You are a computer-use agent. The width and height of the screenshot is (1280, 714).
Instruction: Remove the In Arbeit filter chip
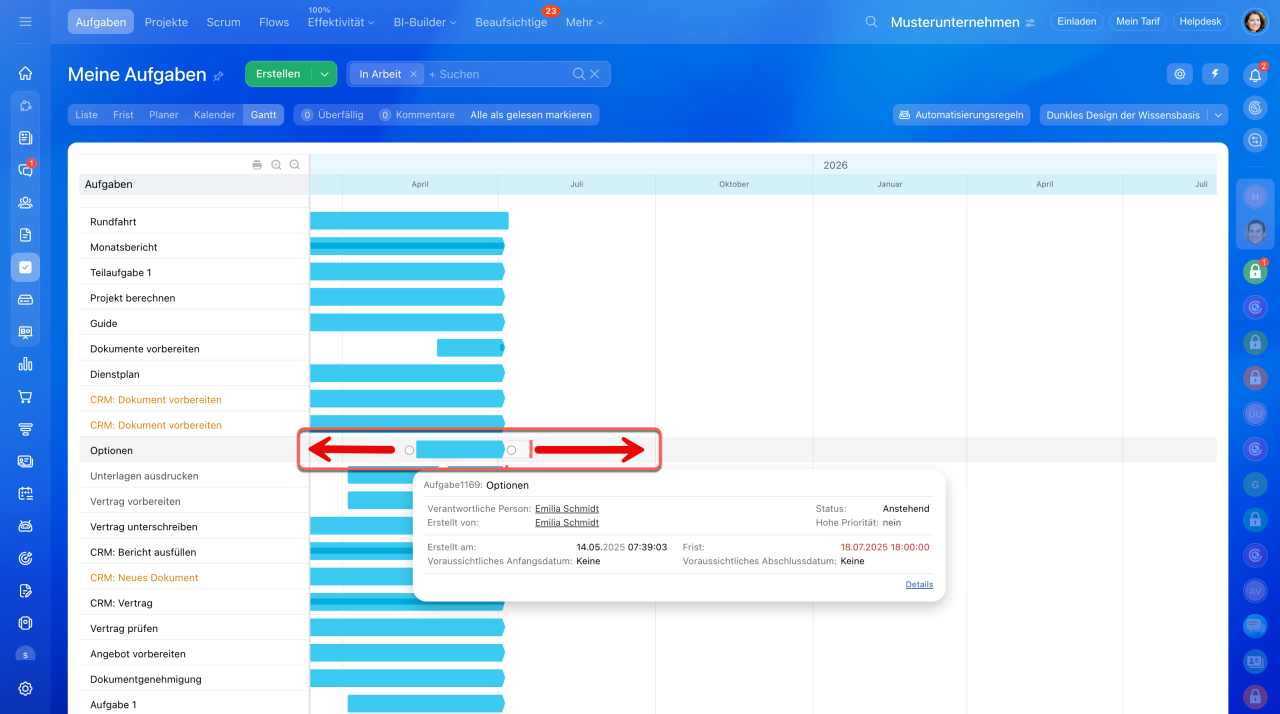[x=413, y=74]
